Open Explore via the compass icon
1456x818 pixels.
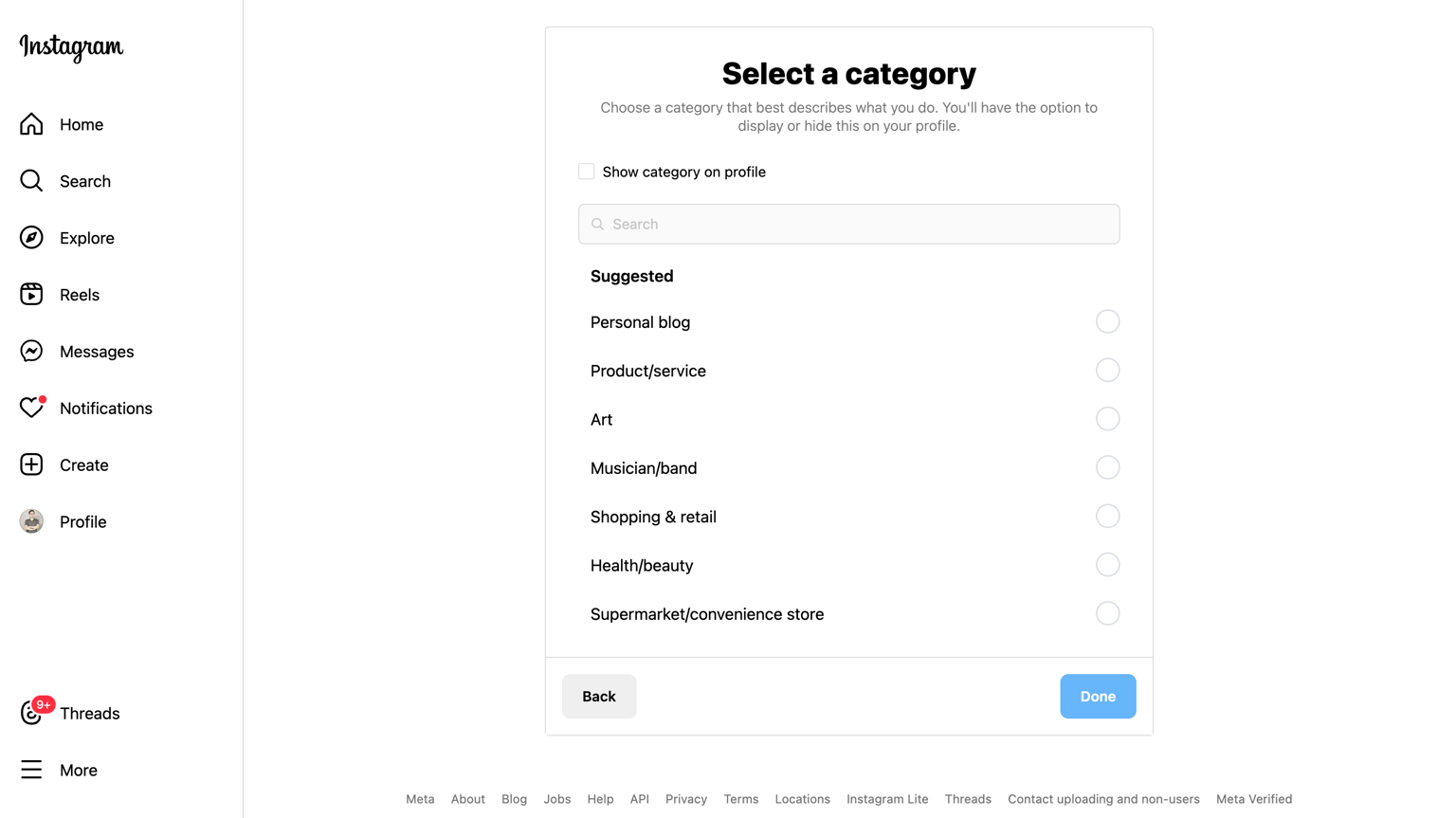(x=31, y=238)
